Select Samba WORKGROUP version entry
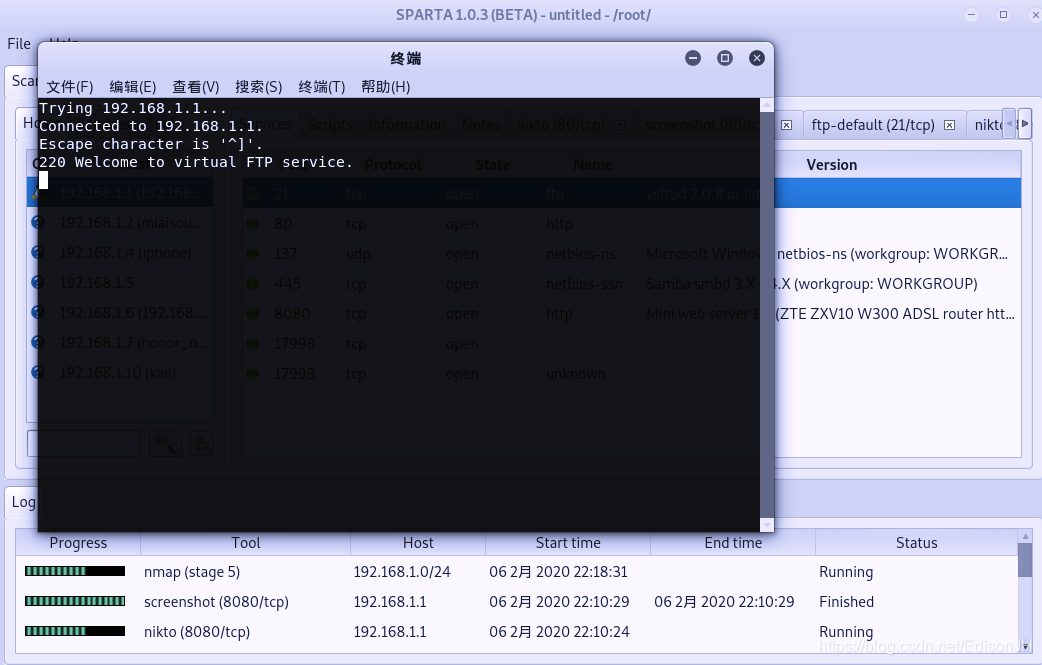Viewport: 1042px width, 665px height. pos(877,284)
